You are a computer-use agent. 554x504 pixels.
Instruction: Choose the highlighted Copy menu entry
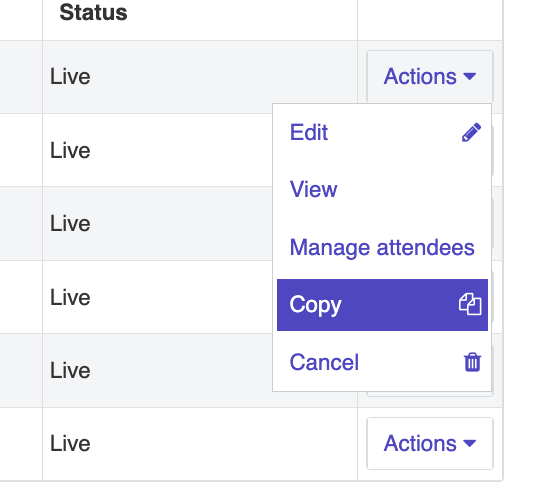tap(382, 305)
